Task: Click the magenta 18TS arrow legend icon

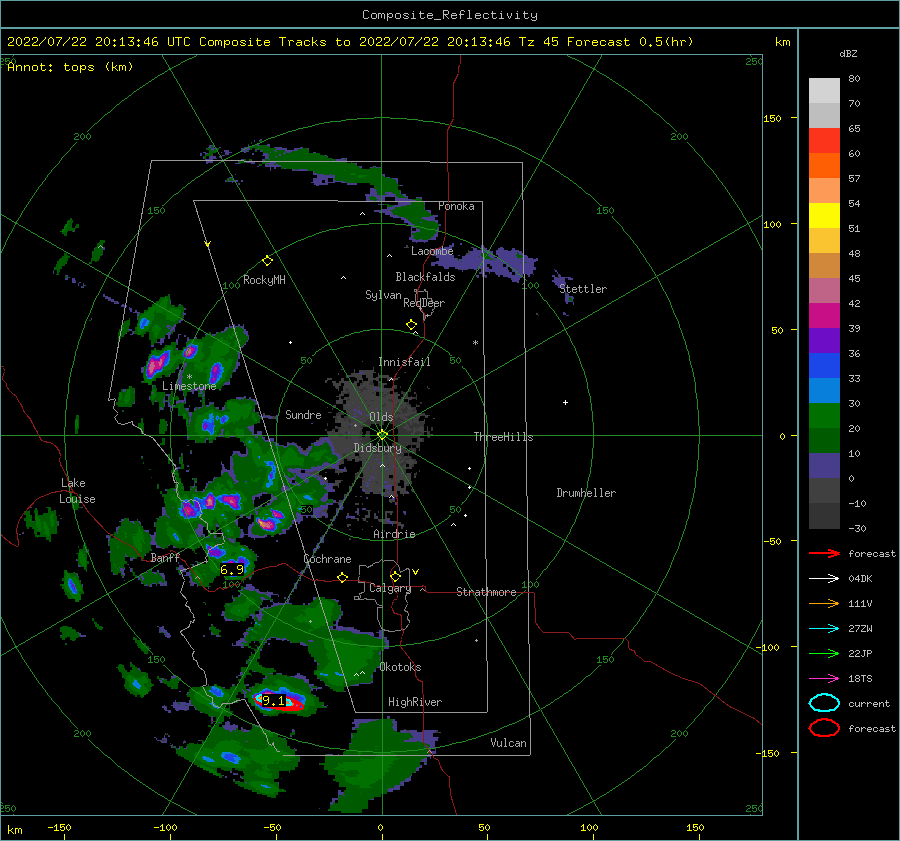Action: pos(824,679)
